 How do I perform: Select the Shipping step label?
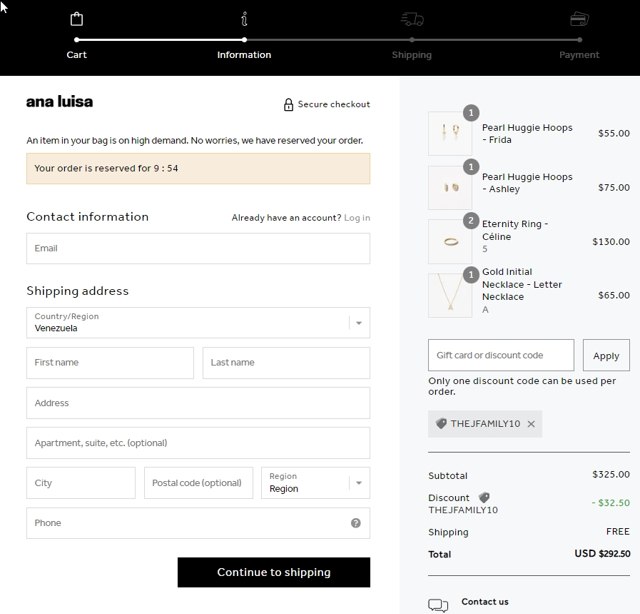point(412,55)
